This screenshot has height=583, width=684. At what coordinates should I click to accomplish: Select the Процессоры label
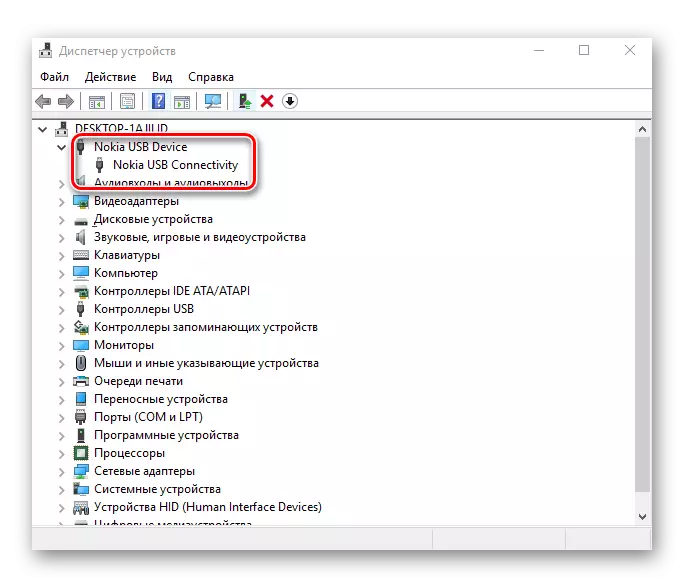tap(129, 453)
